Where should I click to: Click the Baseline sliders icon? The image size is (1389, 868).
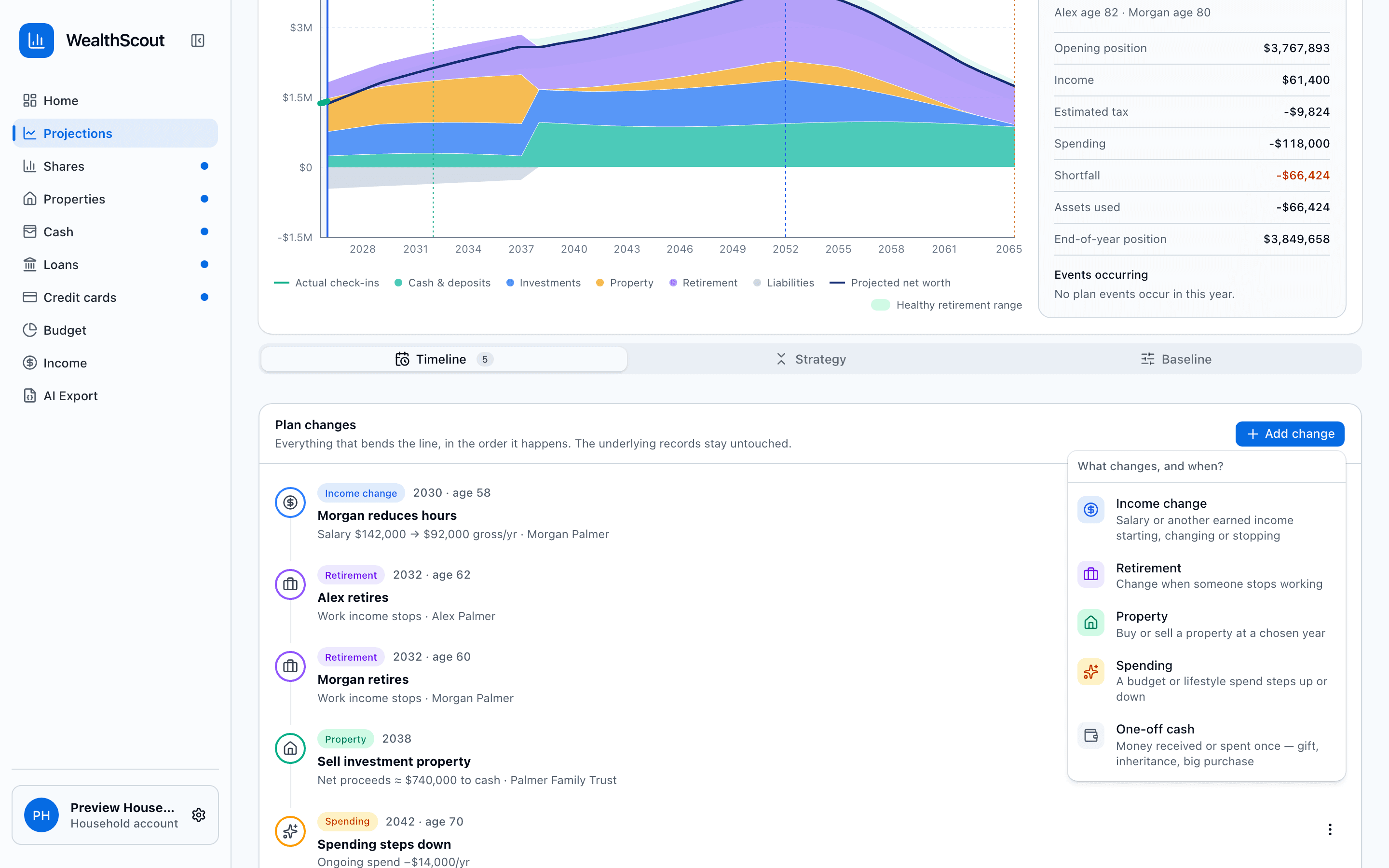click(1147, 359)
